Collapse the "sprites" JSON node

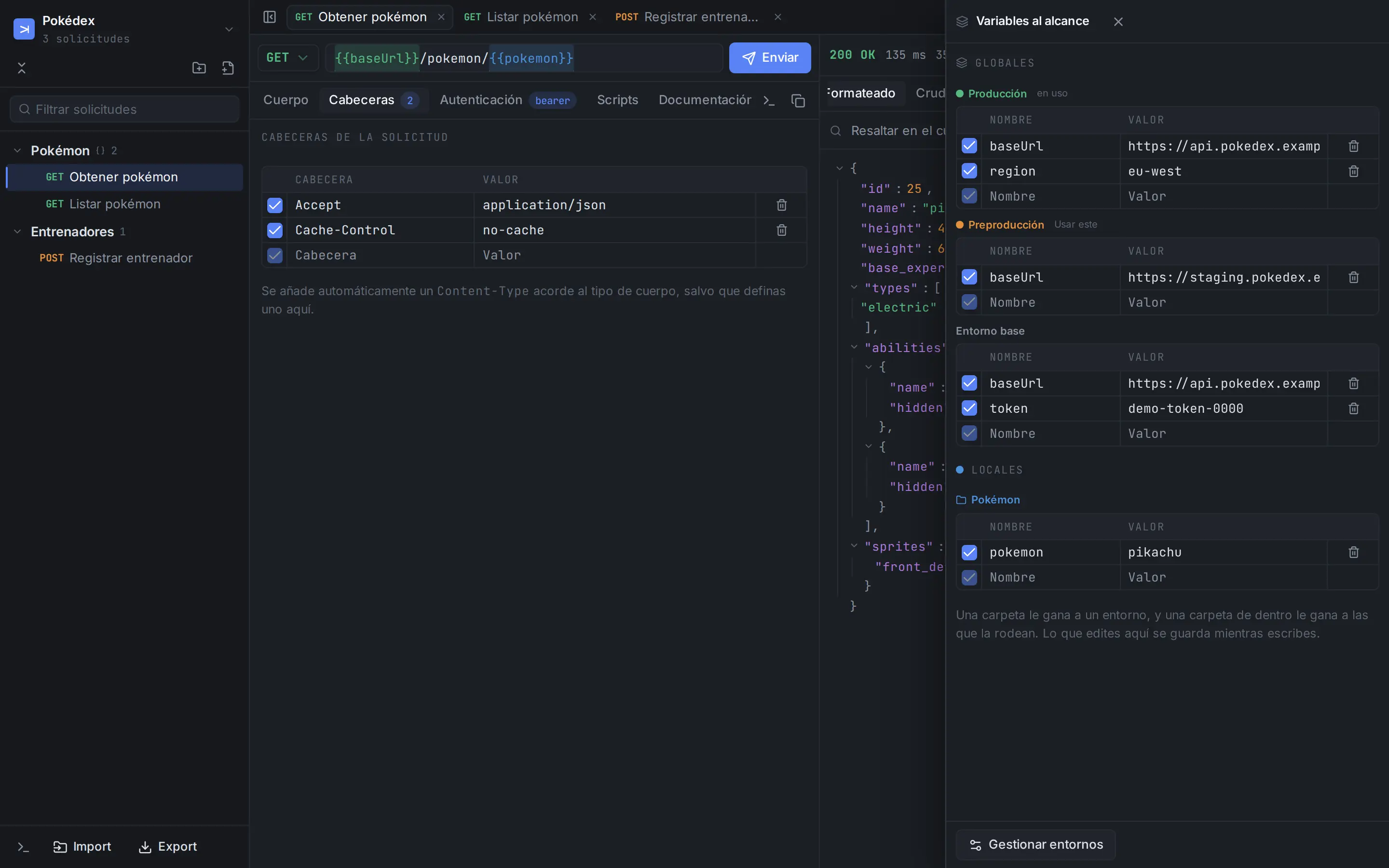click(x=854, y=545)
